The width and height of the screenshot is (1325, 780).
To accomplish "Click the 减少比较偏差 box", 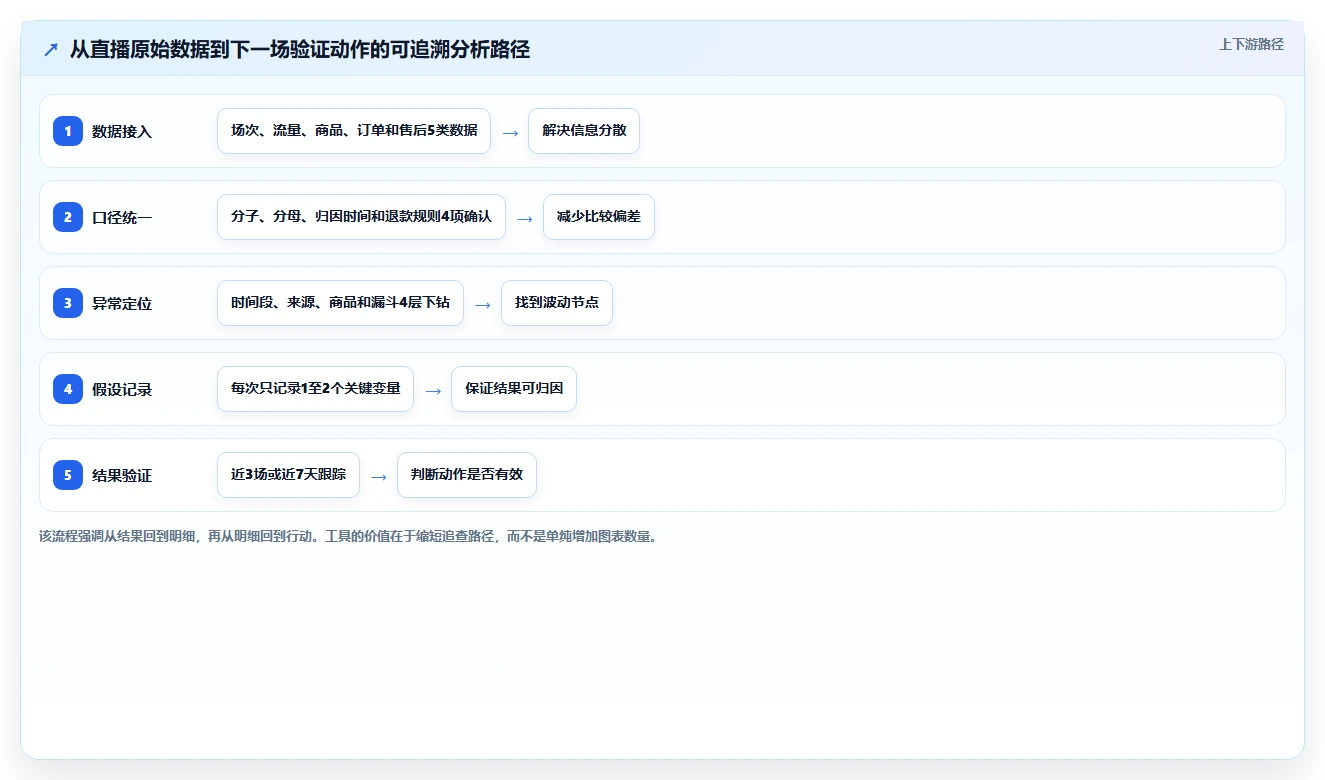I will pos(599,217).
